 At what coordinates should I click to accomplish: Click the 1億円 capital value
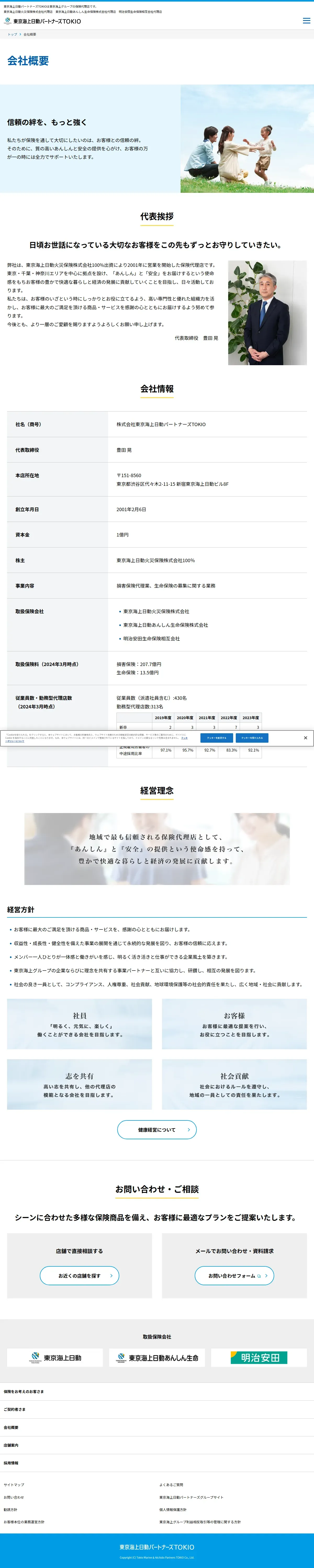[122, 535]
